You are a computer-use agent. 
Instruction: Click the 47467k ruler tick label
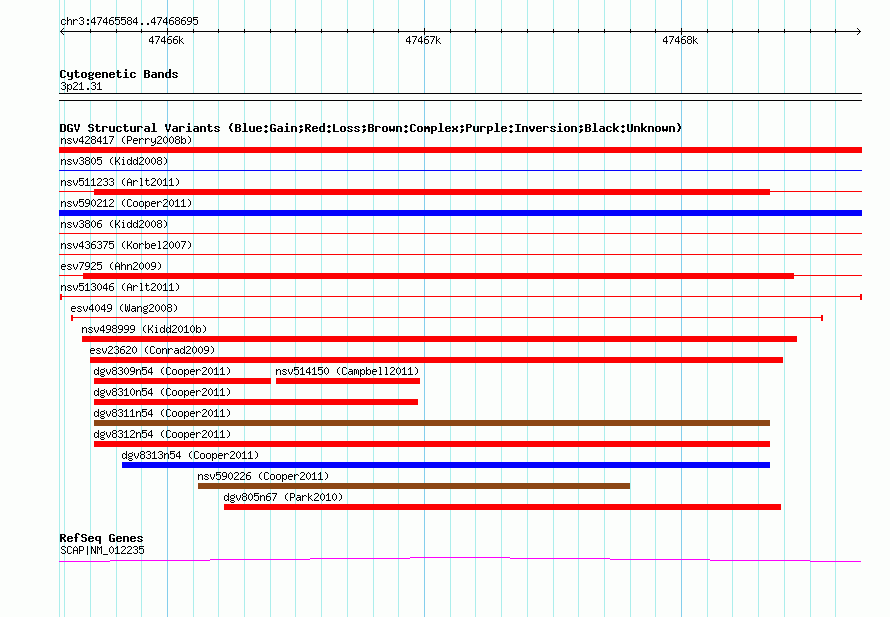pos(423,40)
